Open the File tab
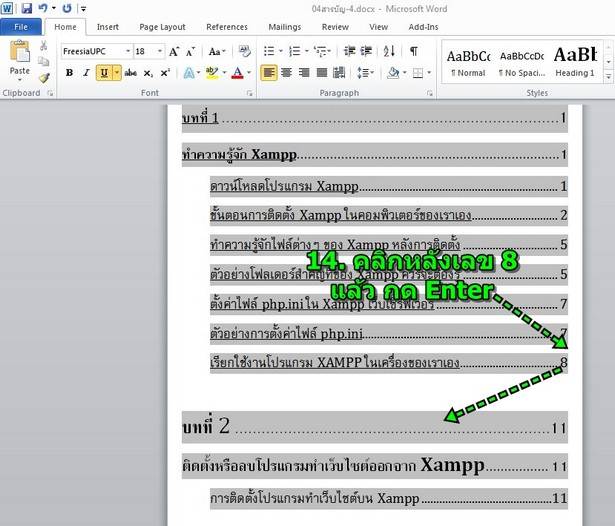Image resolution: width=615 pixels, height=526 pixels. point(21,27)
